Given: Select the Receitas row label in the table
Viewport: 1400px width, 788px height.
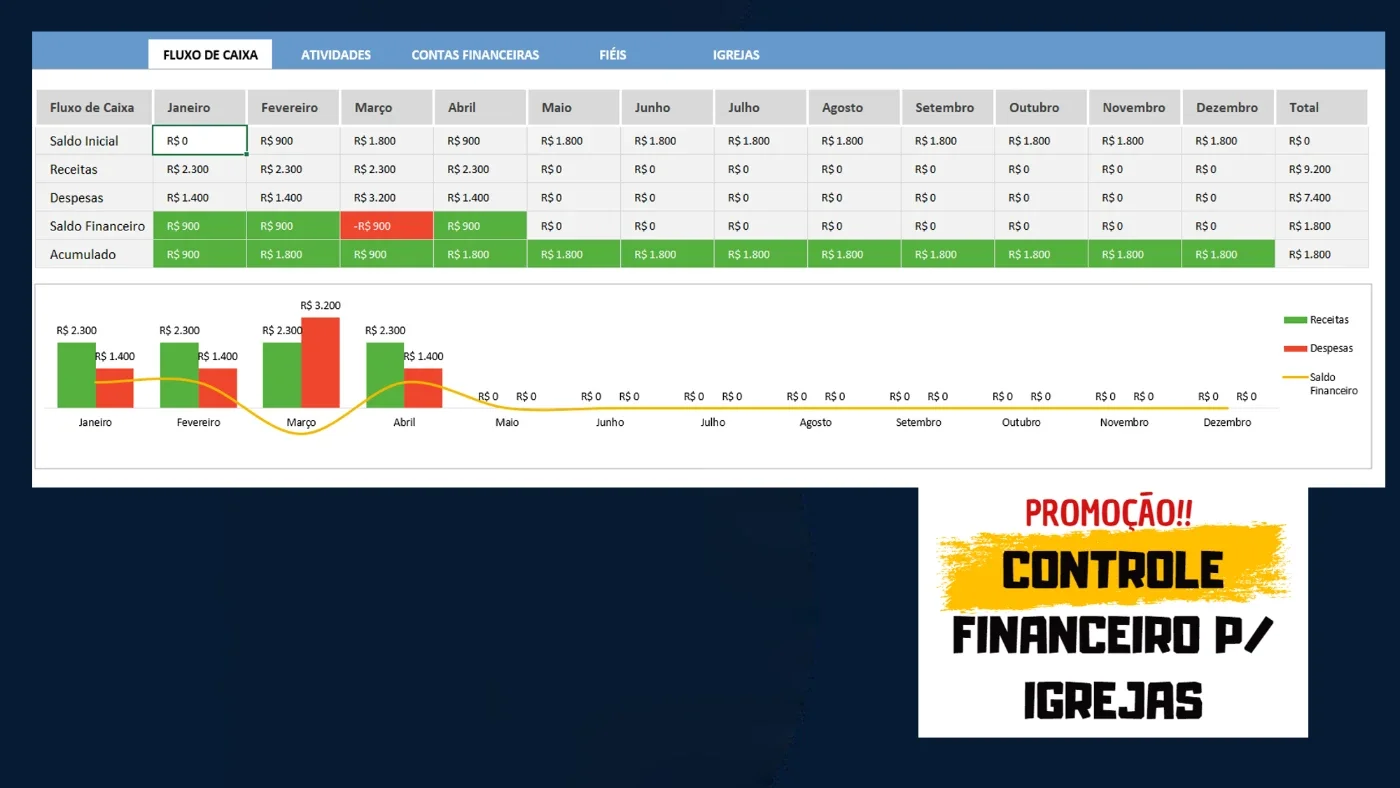Looking at the screenshot, I should coord(94,170).
